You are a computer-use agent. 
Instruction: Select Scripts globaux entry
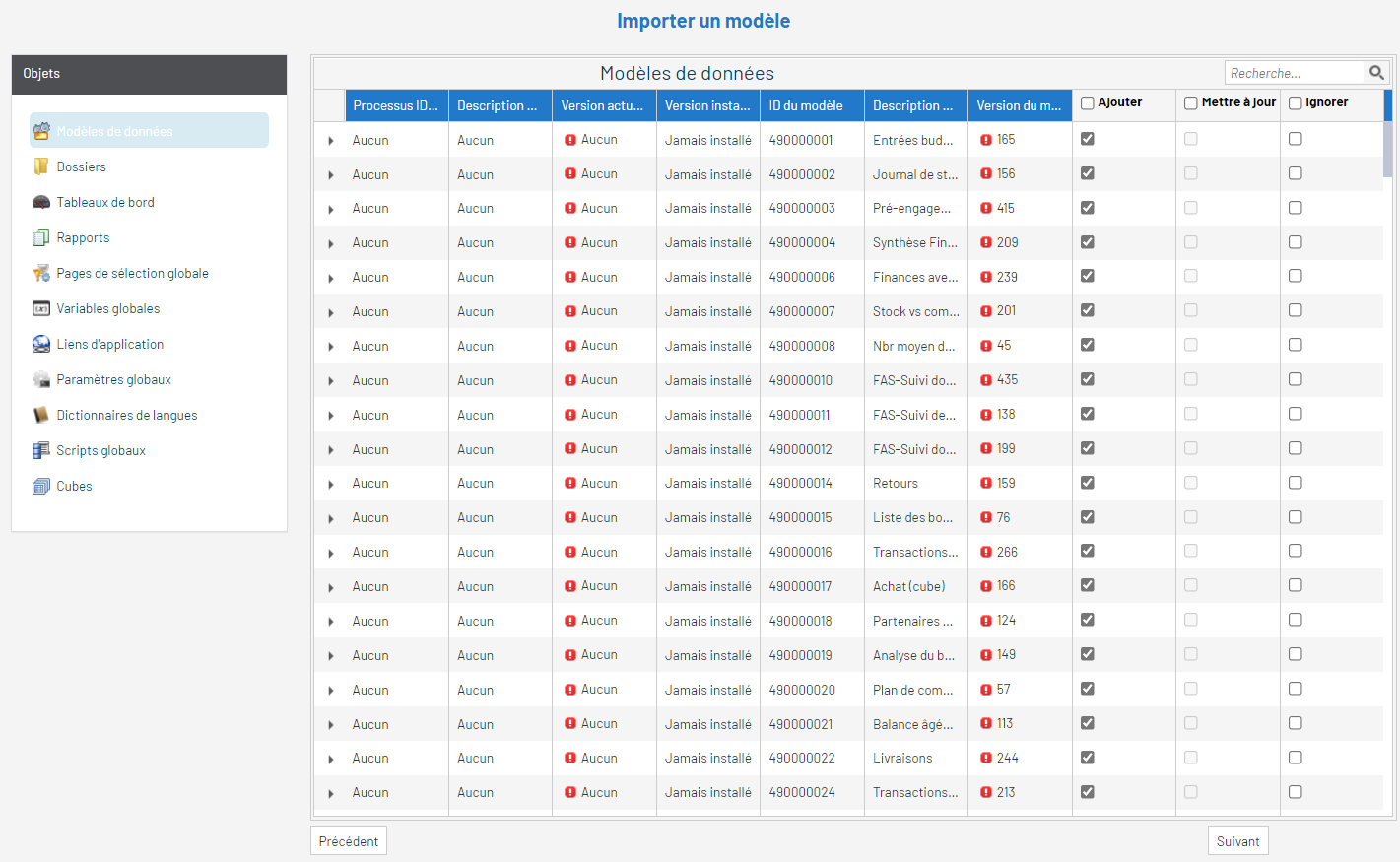pos(100,450)
